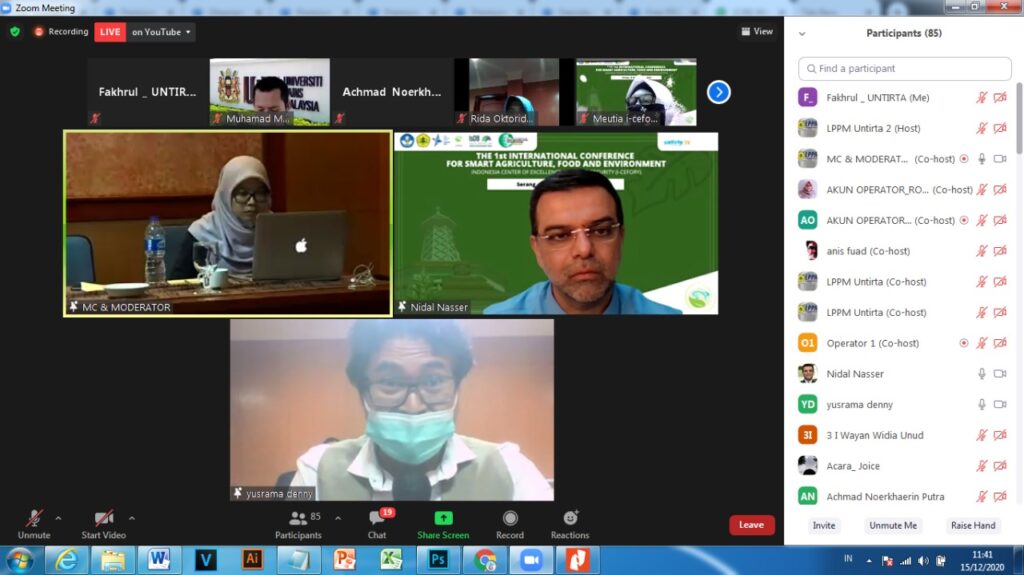Open audio options arrow beside Unmute
Viewport: 1024px width, 575px height.
coord(59,518)
